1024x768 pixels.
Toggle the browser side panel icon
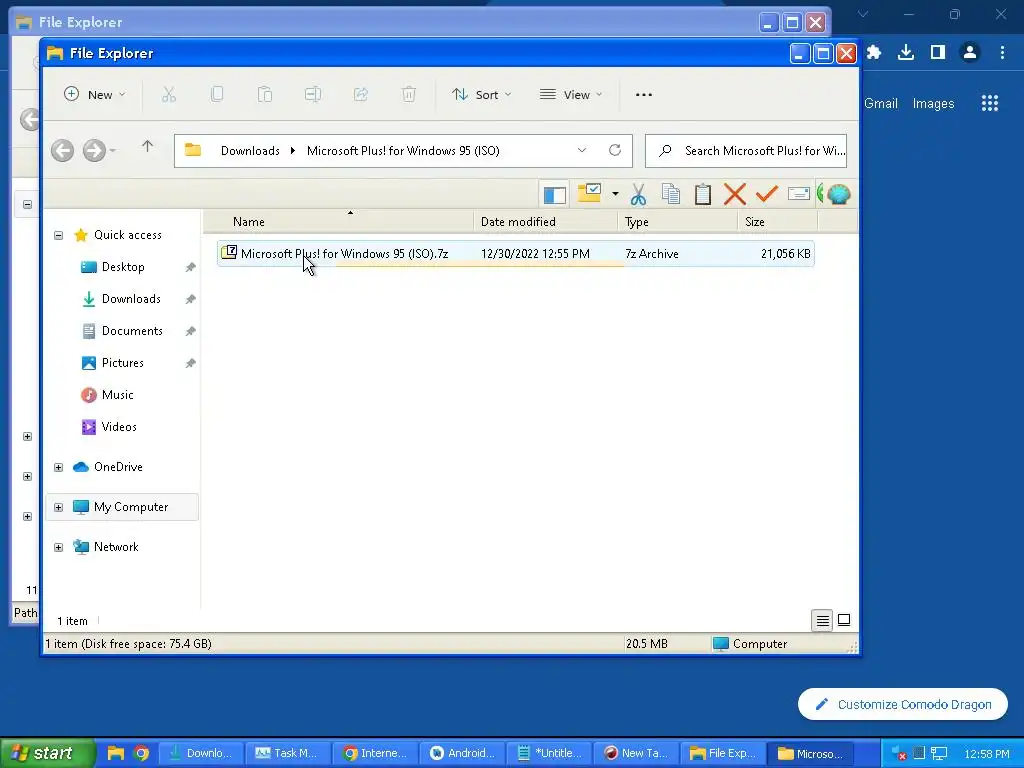938,52
